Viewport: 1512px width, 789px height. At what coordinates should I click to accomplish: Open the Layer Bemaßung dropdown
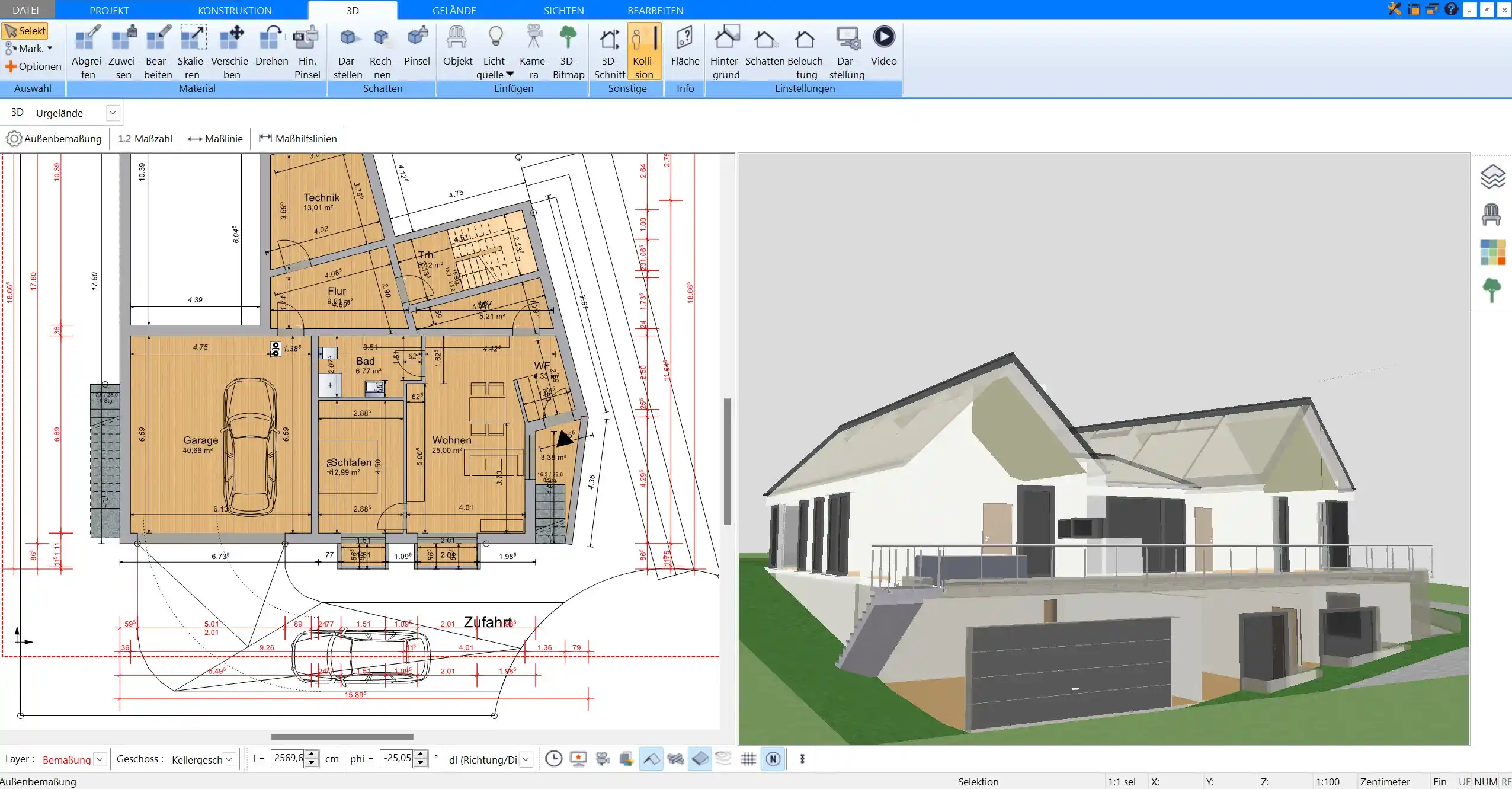100,759
